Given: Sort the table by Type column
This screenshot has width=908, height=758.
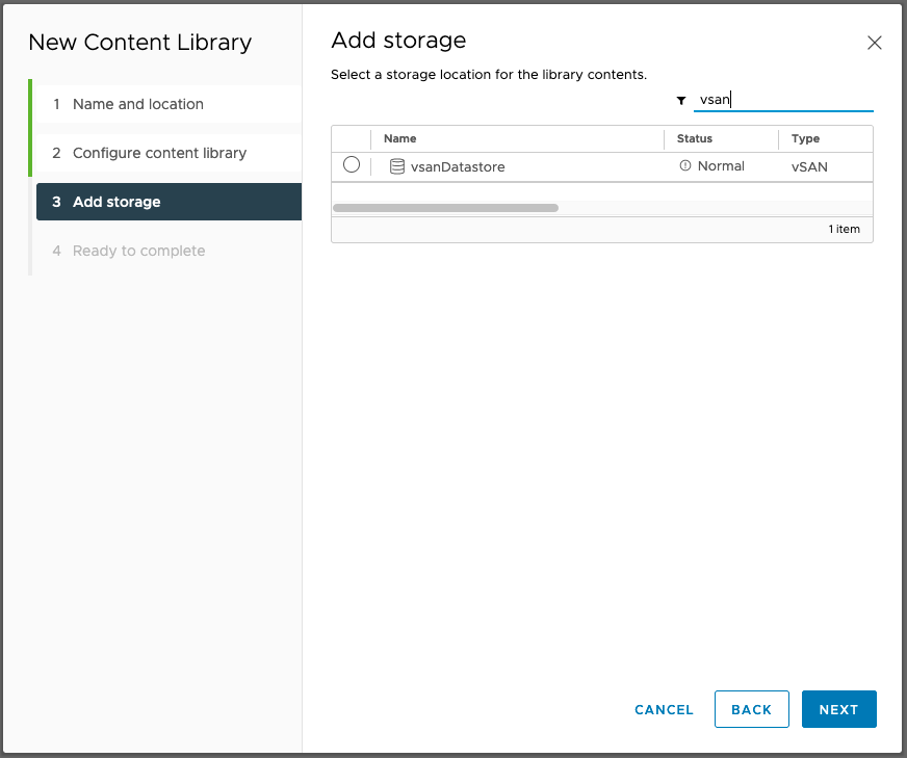Looking at the screenshot, I should (805, 139).
